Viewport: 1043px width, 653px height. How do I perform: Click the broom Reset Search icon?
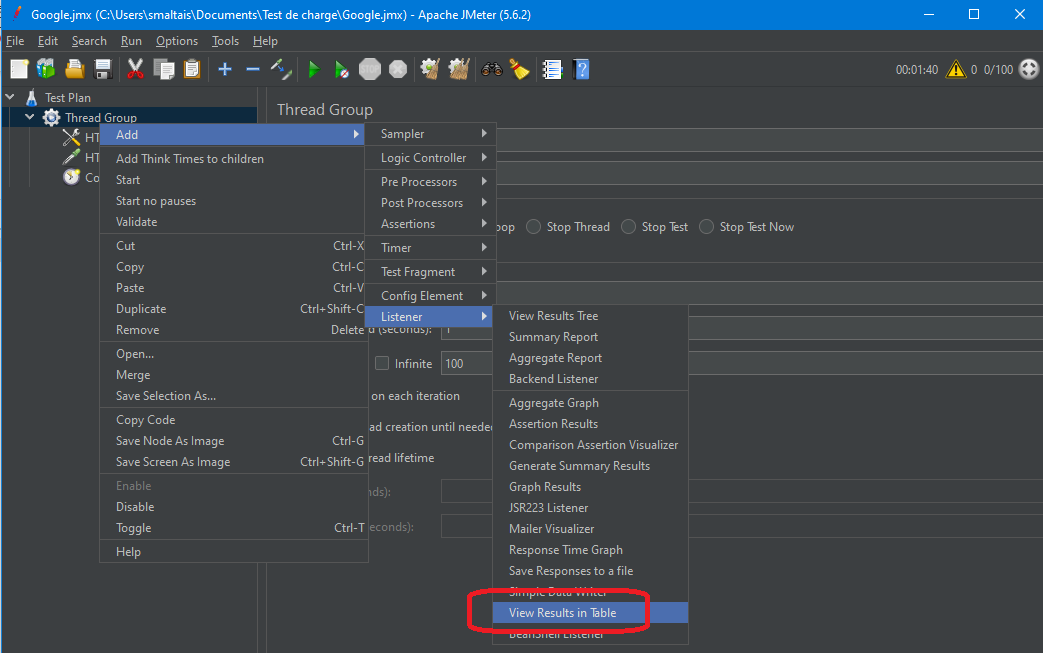click(x=518, y=69)
